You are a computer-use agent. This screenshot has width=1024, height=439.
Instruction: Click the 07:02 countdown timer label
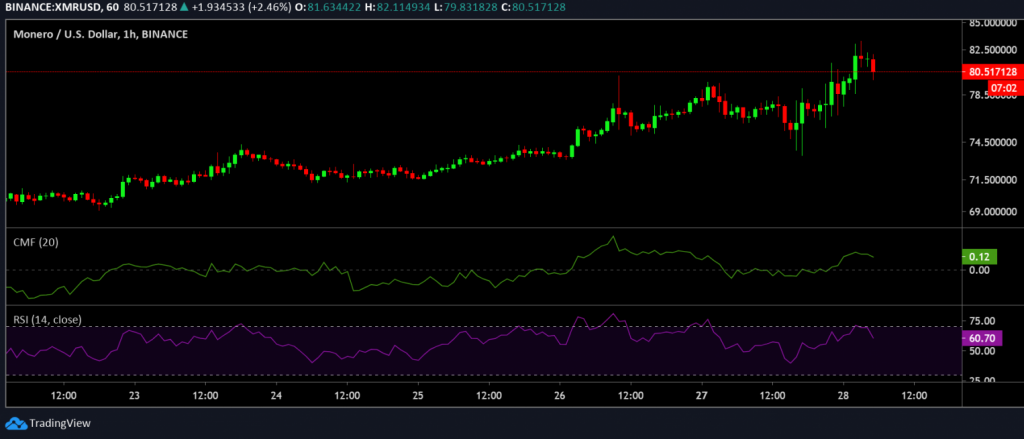coord(1004,86)
